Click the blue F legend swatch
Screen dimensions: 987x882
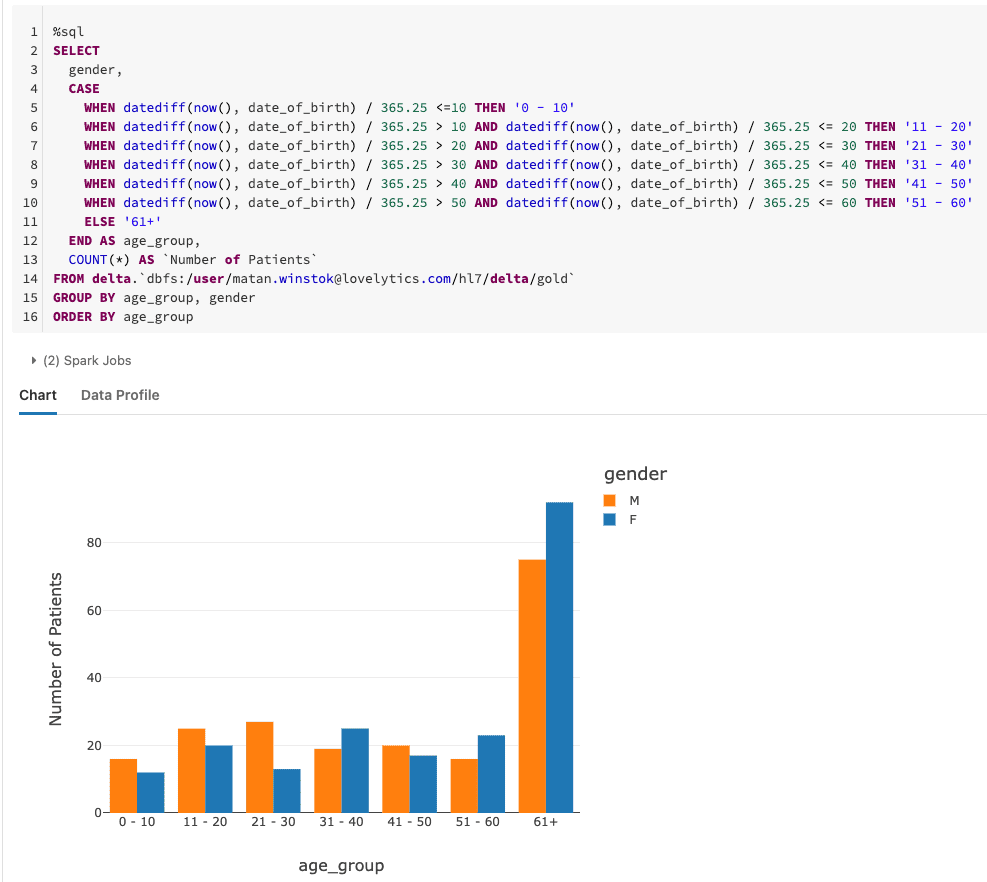[x=610, y=520]
